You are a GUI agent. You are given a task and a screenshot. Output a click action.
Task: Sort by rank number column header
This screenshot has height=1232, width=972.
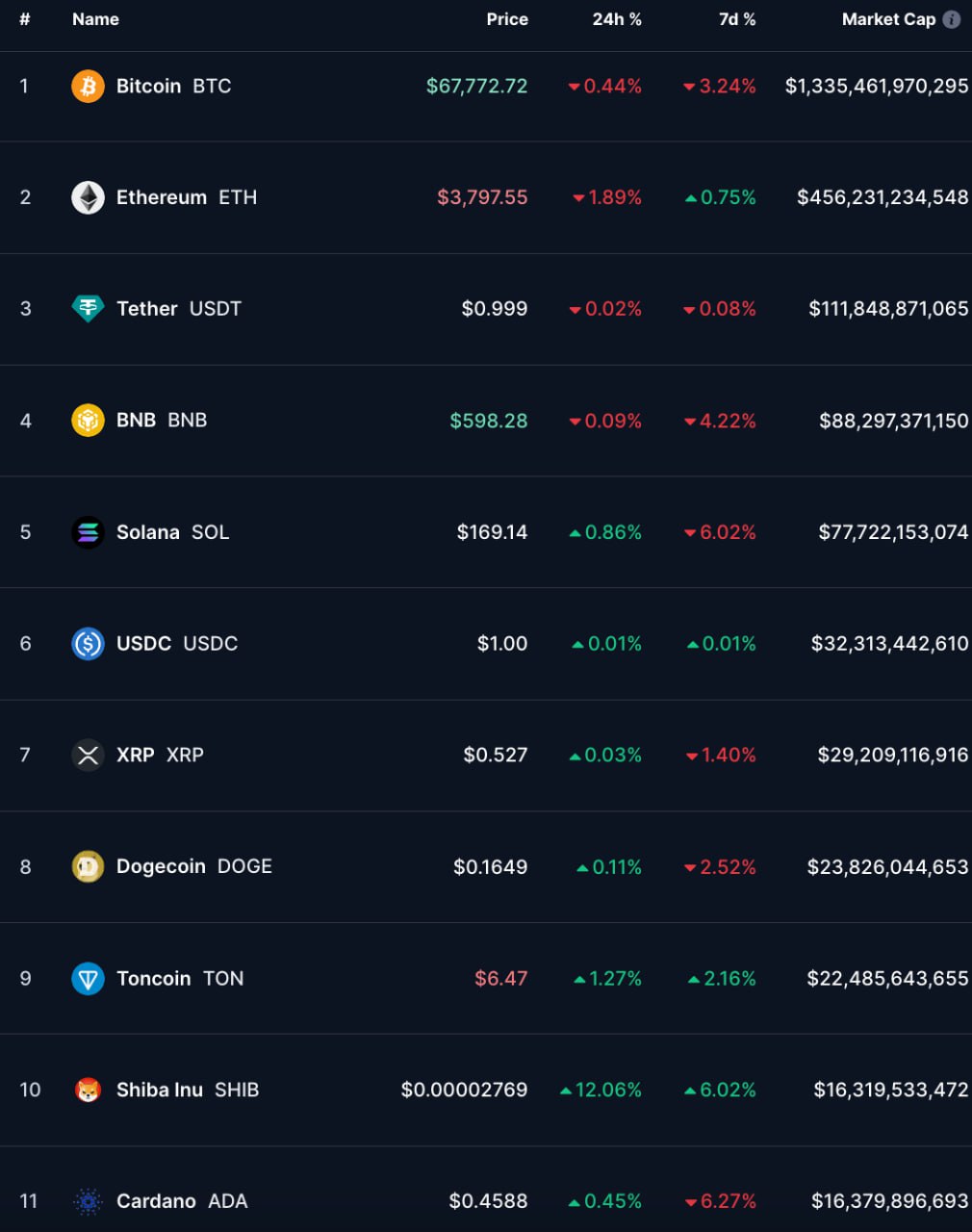point(25,19)
